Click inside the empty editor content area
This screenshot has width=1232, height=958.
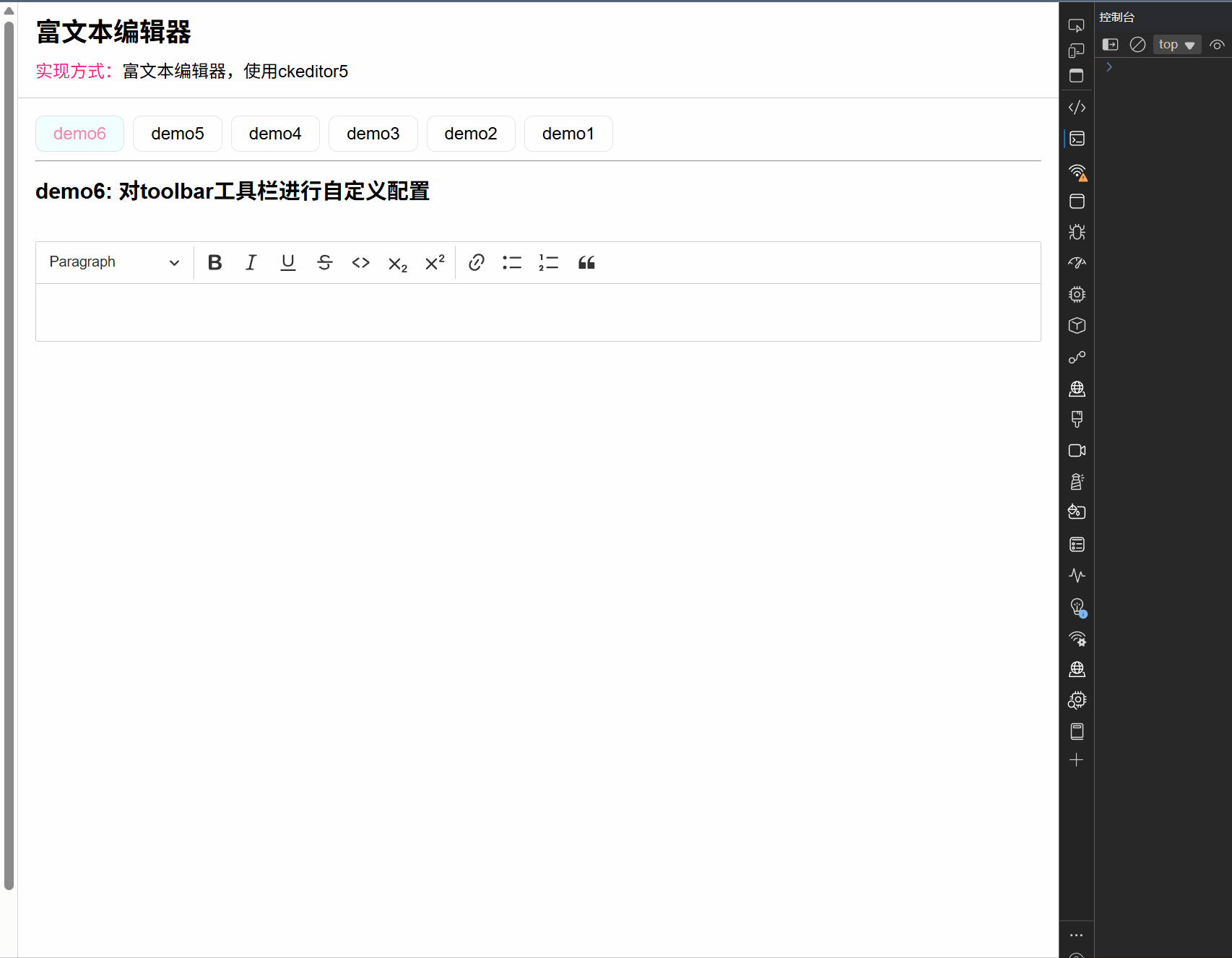tap(538, 312)
